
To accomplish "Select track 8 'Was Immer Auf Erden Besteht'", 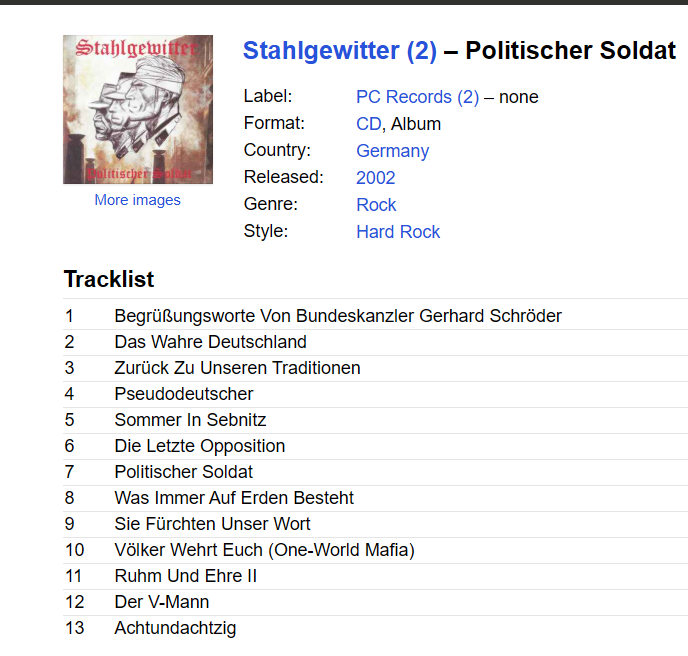I will click(234, 498).
